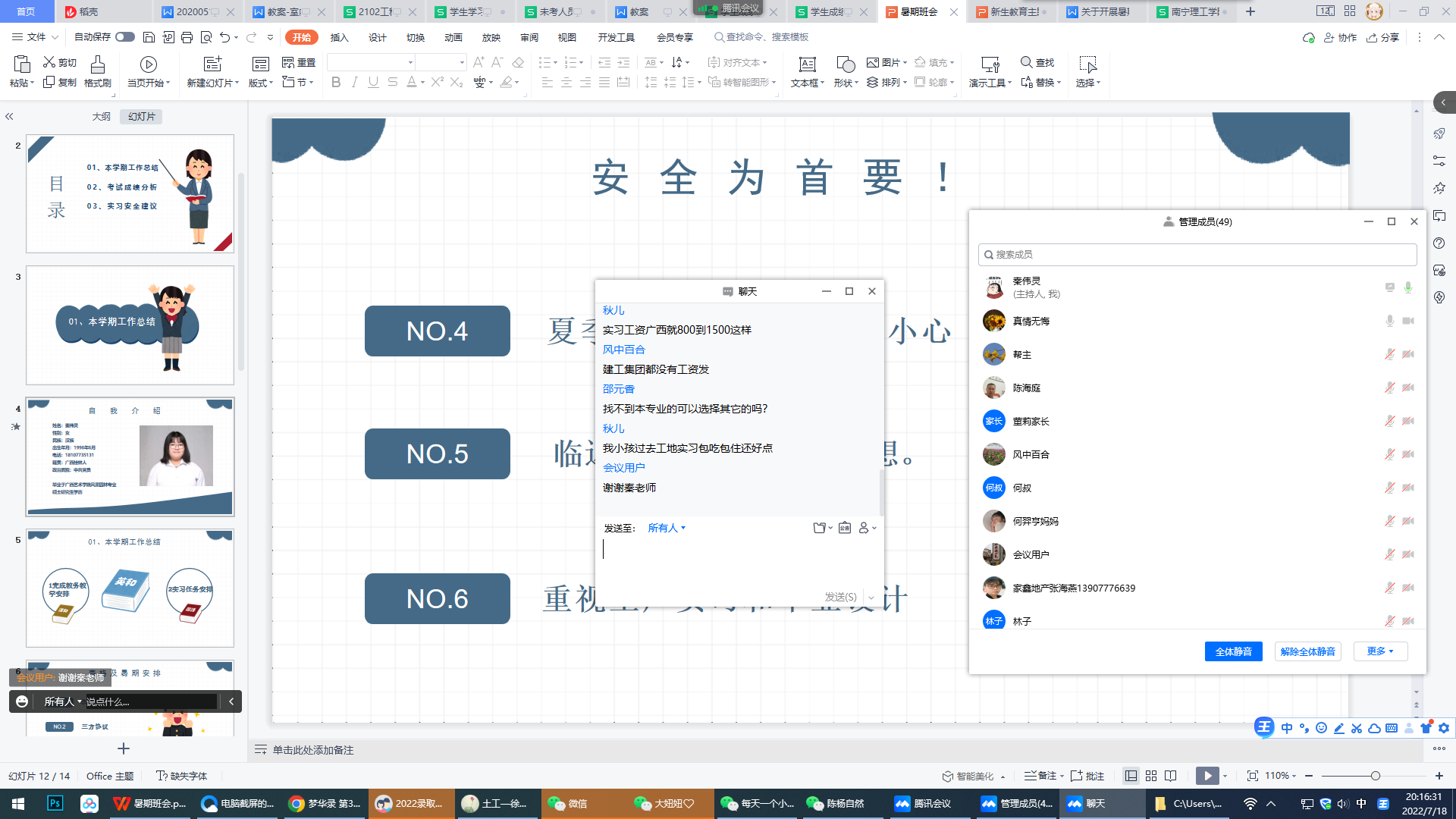Expand the 更多 dropdown in member panel
The width and height of the screenshot is (1456, 819).
point(1380,651)
